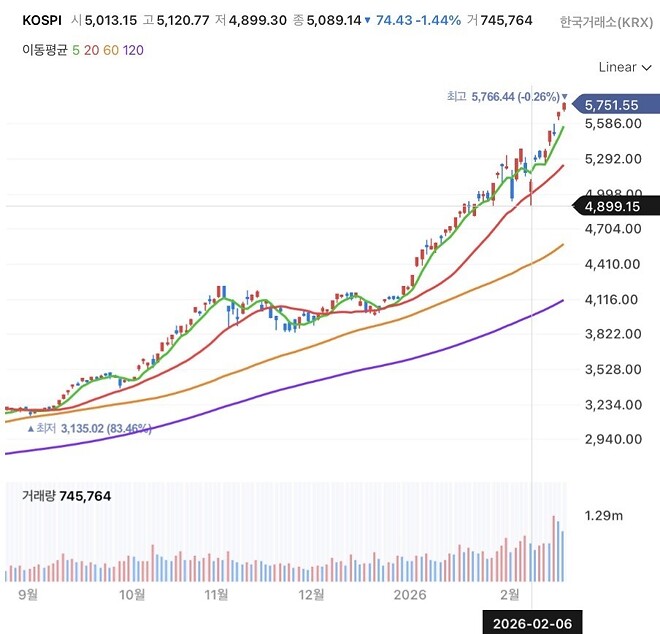Click the 1.29m volume axis label
This screenshot has height=634, width=660.
pyautogui.click(x=603, y=516)
